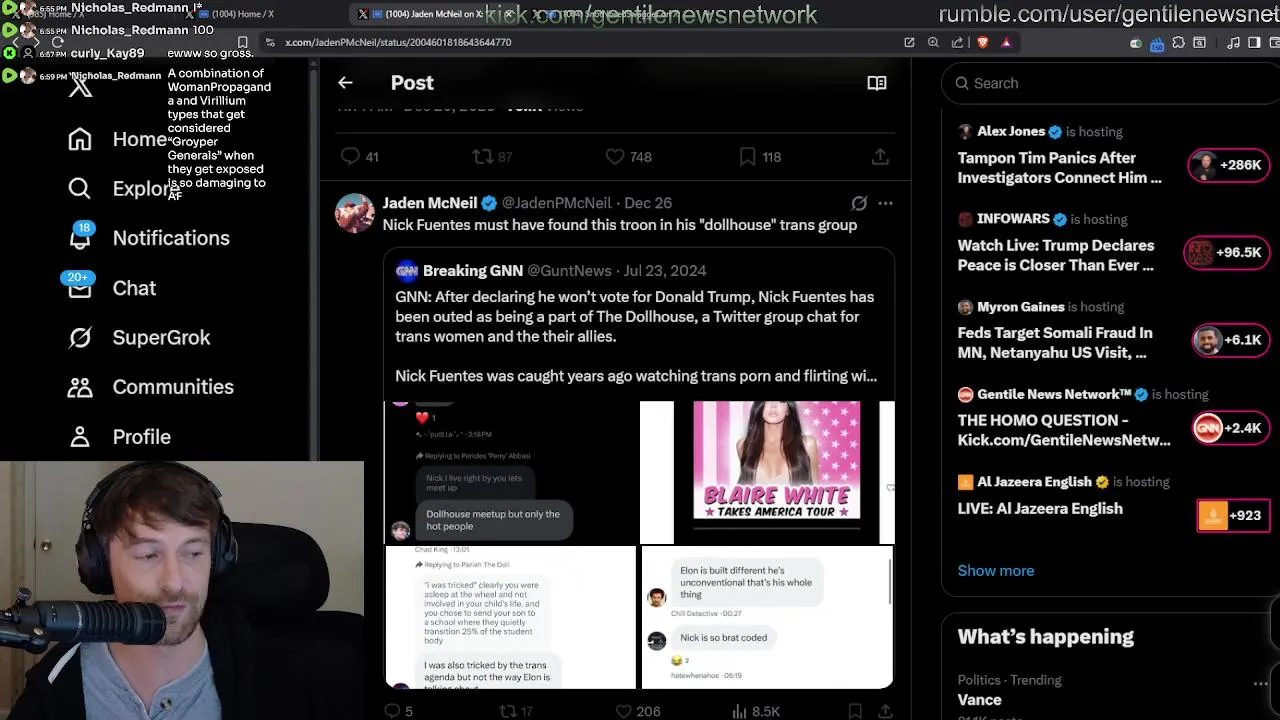Viewport: 1280px width, 720px height.
Task: Click the Notifications bell icon
Action: [x=80, y=238]
